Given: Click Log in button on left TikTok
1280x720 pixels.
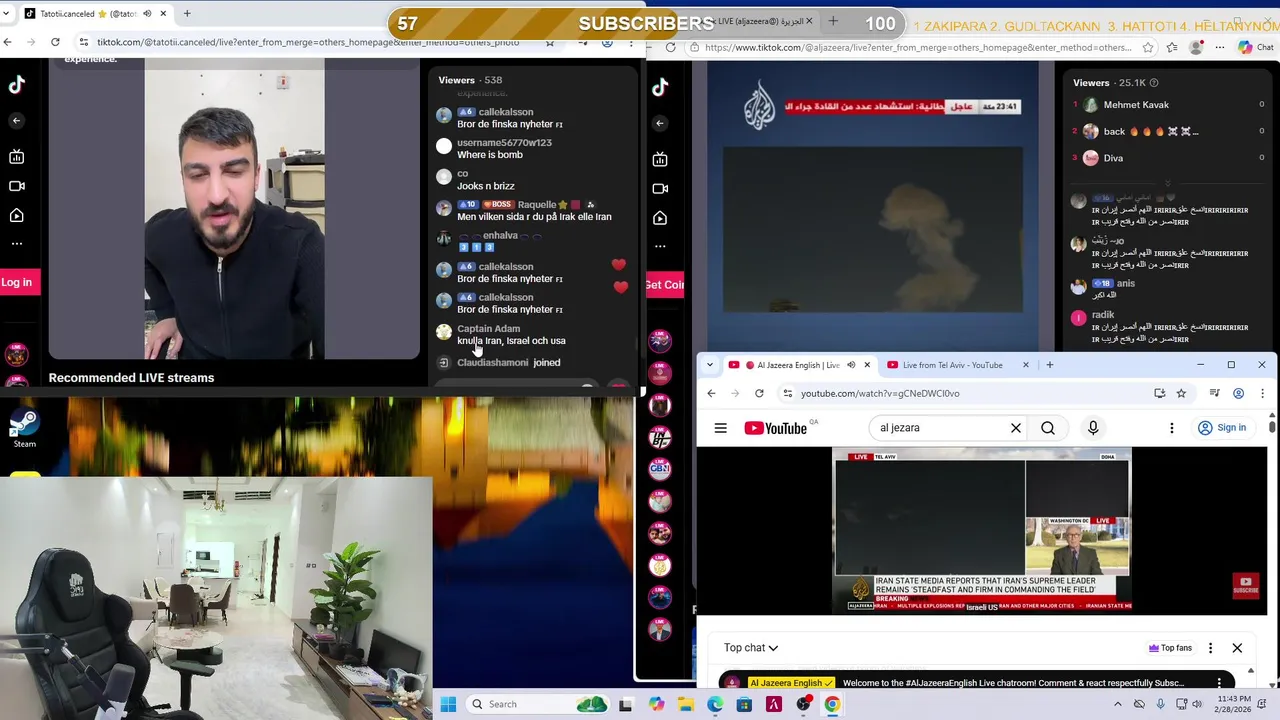Looking at the screenshot, I should pyautogui.click(x=18, y=282).
